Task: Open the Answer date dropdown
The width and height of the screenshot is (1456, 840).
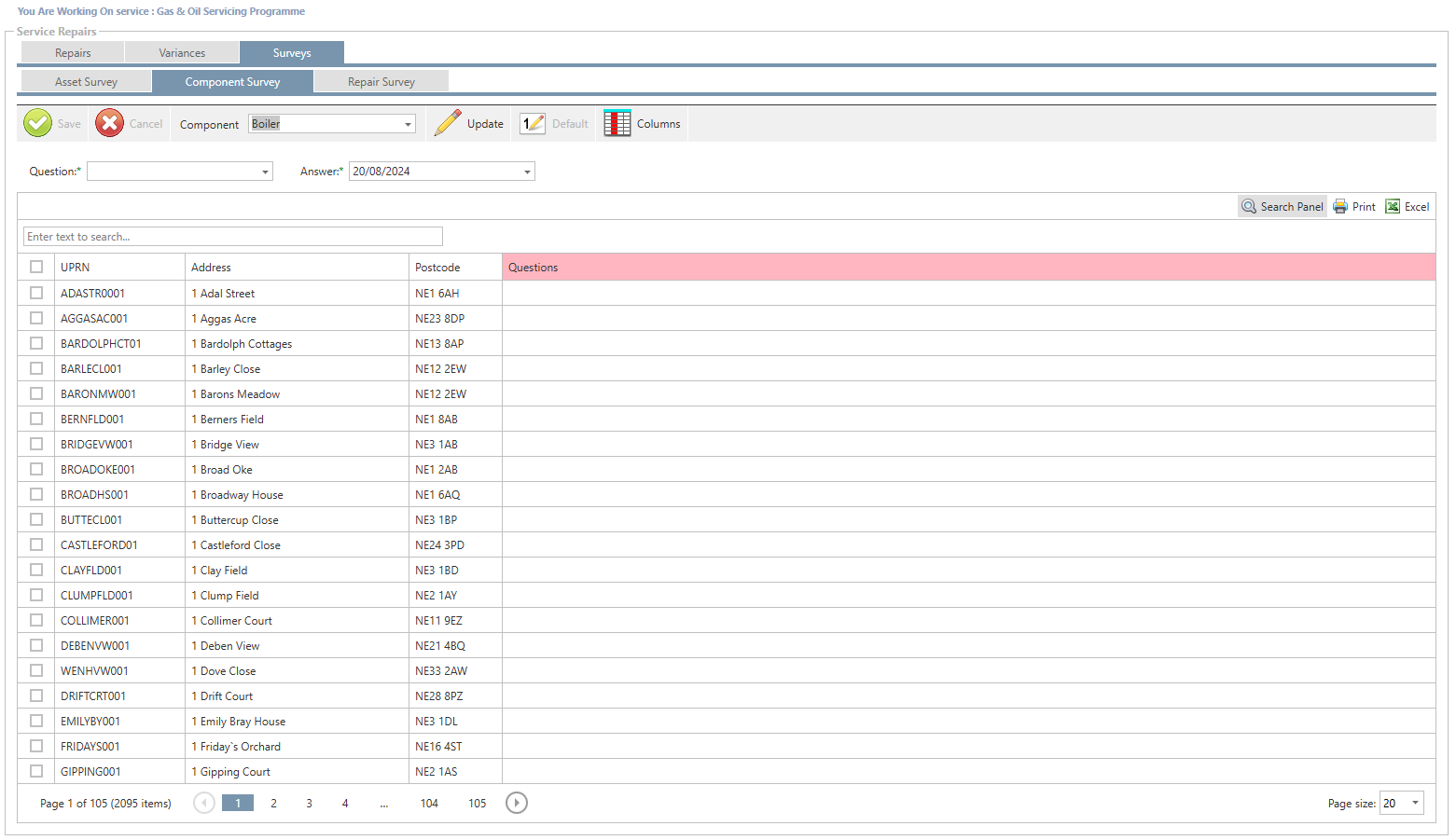Action: (527, 172)
